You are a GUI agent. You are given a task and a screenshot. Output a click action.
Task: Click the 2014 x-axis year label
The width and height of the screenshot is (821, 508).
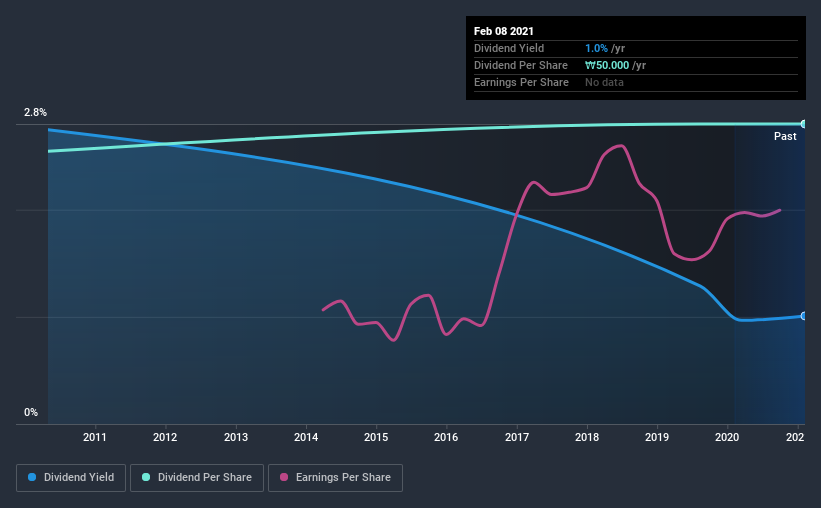[x=306, y=437]
